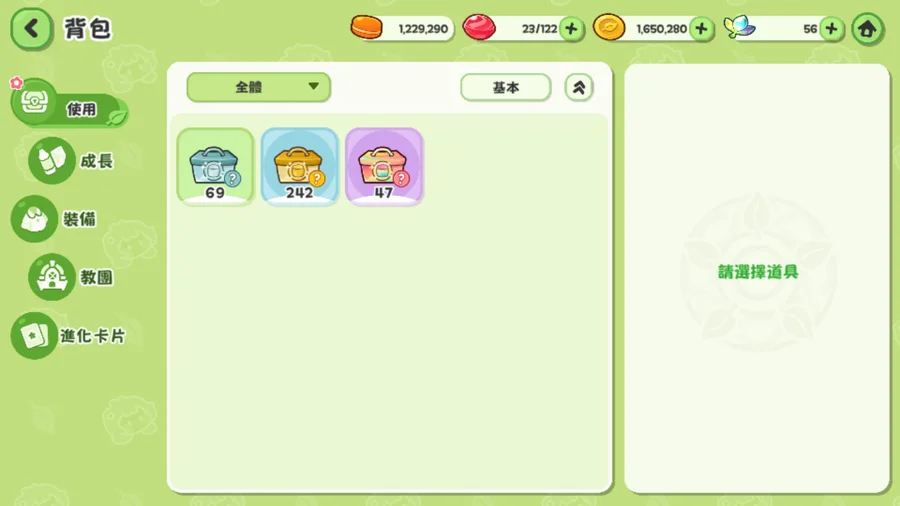Click the butterfly currency icon
Image resolution: width=900 pixels, height=506 pixels.
[739, 27]
